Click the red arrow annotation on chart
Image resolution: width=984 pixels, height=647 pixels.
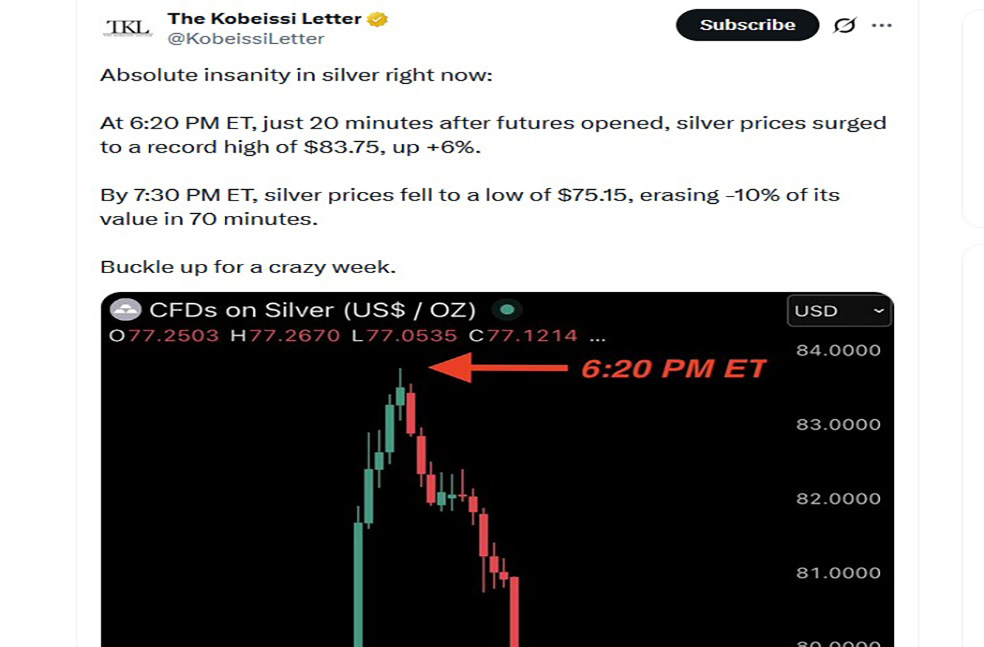tap(497, 368)
